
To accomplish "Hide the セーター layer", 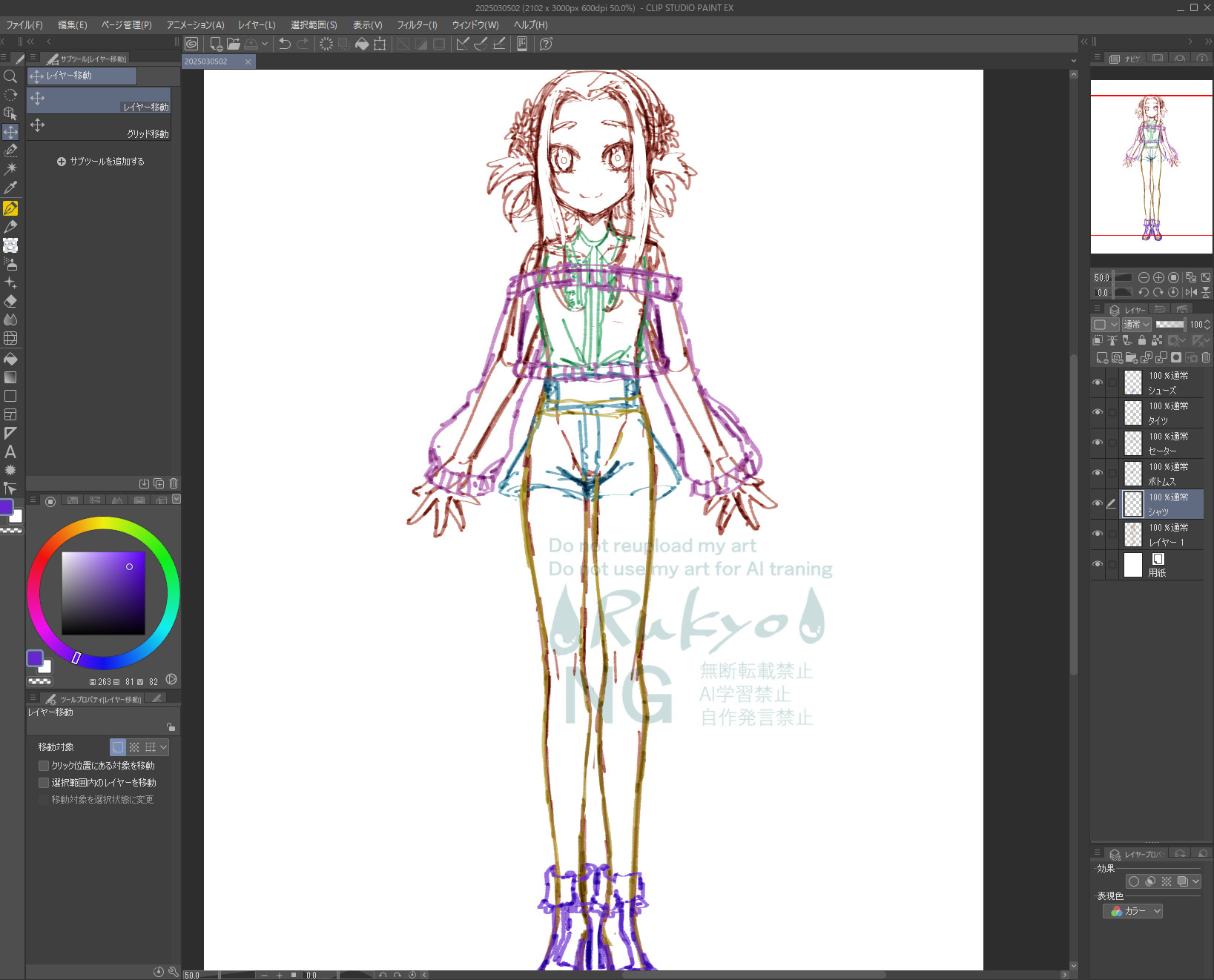I will 1098,443.
